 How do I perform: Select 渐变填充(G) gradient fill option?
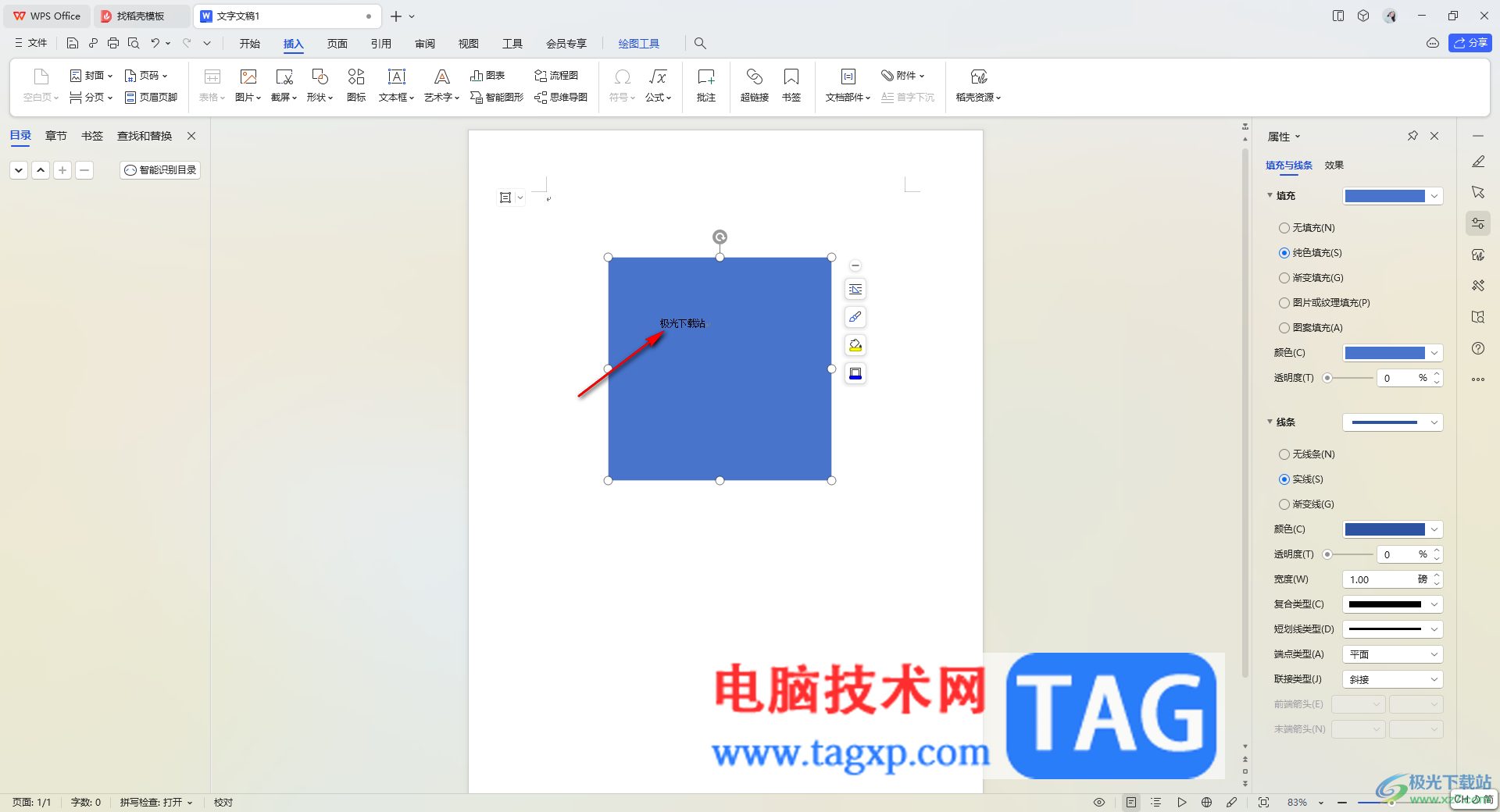coord(1311,278)
